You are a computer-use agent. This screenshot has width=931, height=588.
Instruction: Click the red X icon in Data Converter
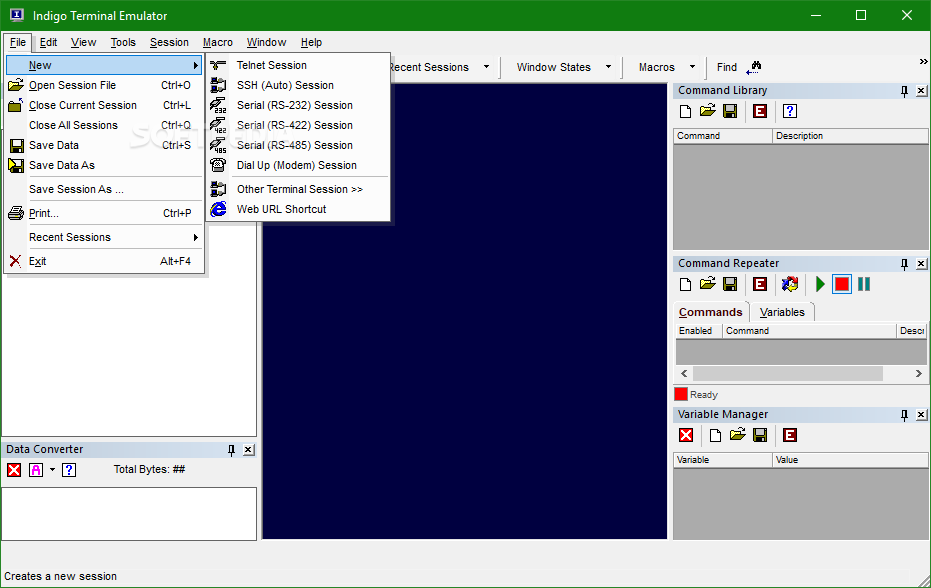click(14, 470)
